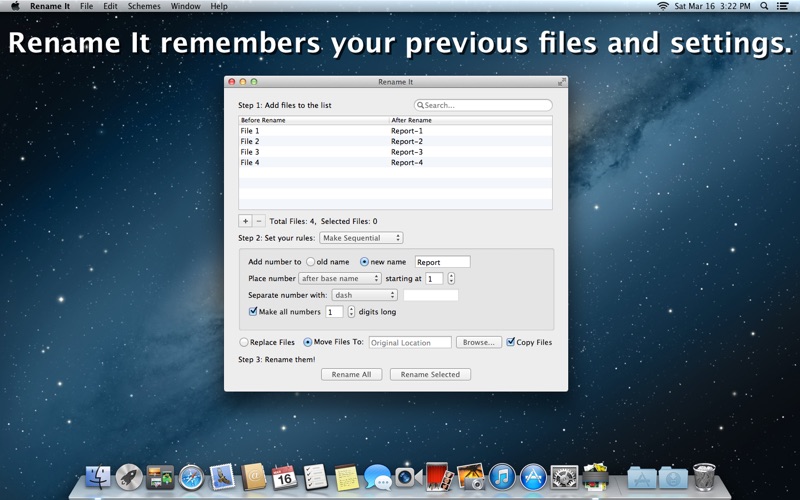This screenshot has width=800, height=500.
Task: Click the Original Location path field
Action: 410,342
